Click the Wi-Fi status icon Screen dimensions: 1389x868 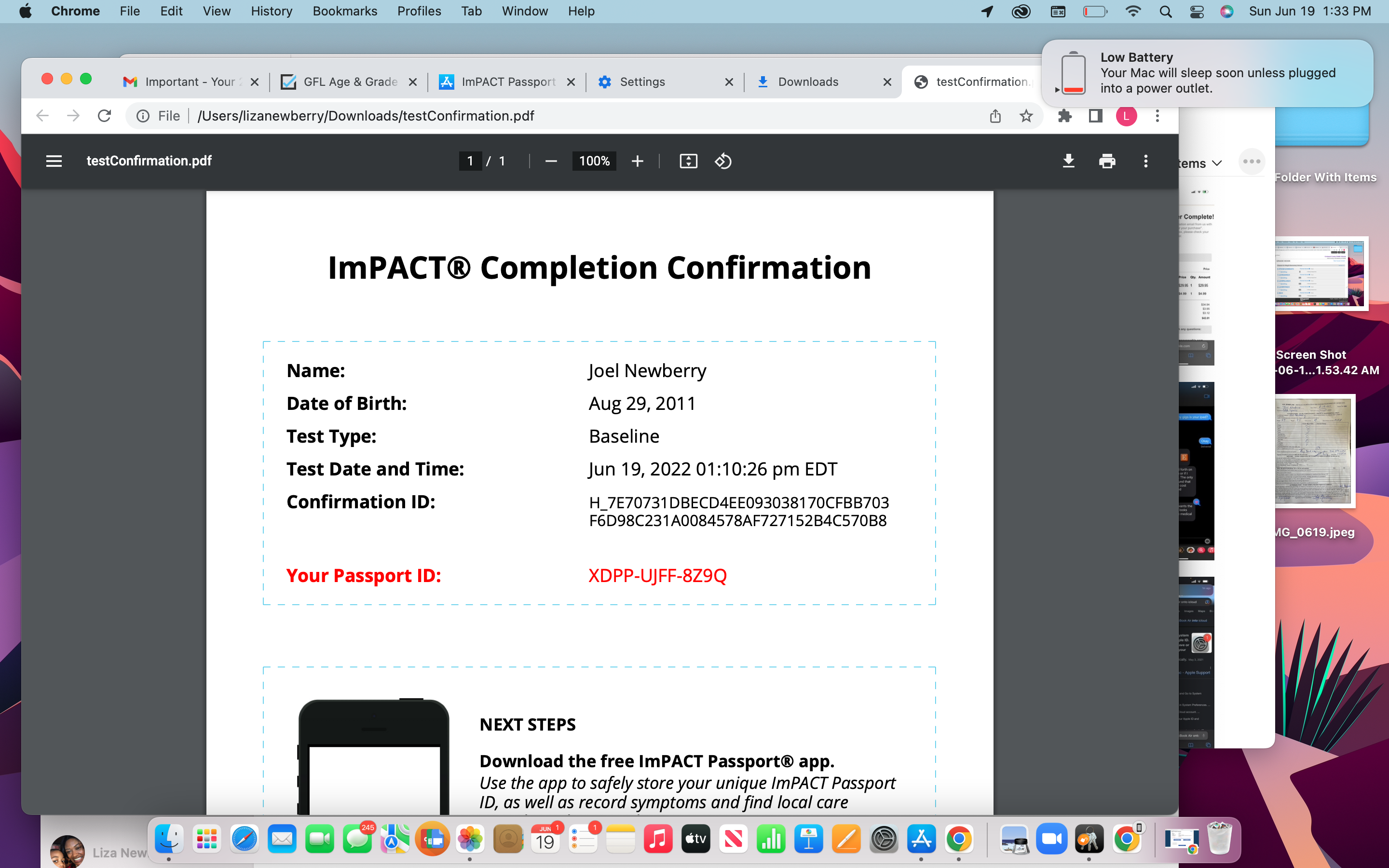coord(1132,12)
